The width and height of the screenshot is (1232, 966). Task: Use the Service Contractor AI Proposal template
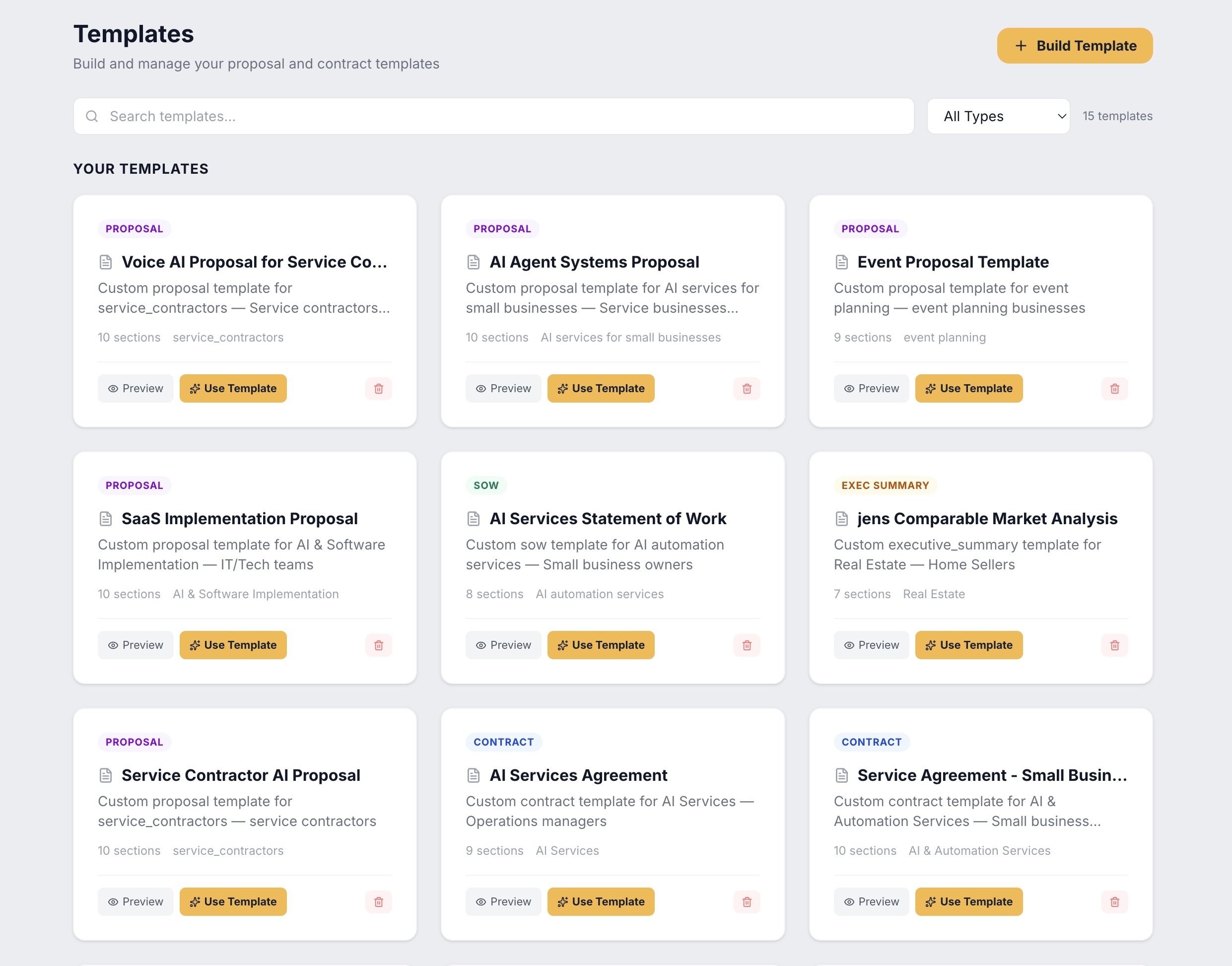pyautogui.click(x=233, y=902)
